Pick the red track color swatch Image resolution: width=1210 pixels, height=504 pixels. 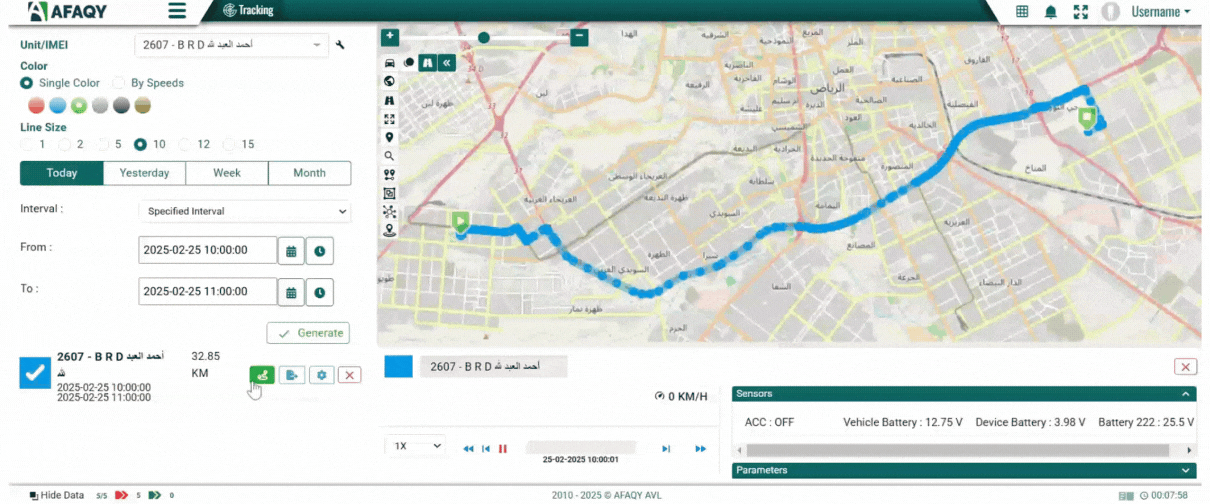tap(36, 105)
